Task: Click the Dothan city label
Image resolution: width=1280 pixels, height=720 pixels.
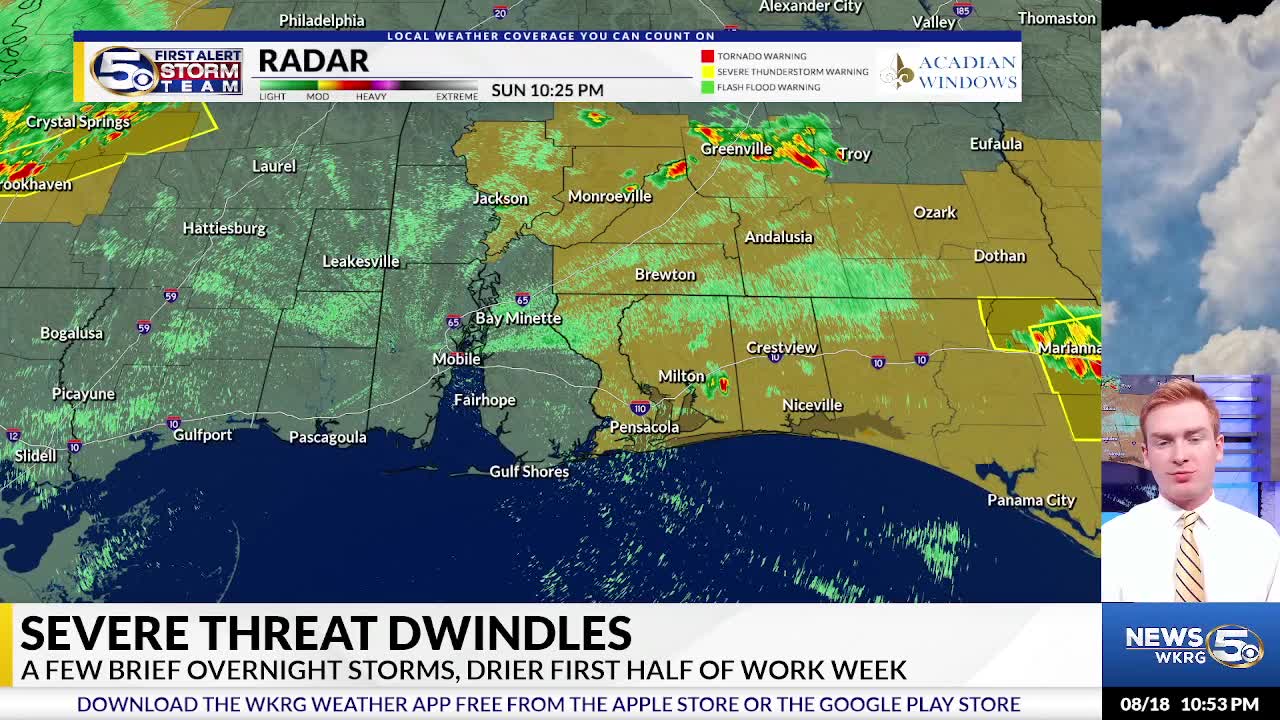Action: pyautogui.click(x=999, y=256)
